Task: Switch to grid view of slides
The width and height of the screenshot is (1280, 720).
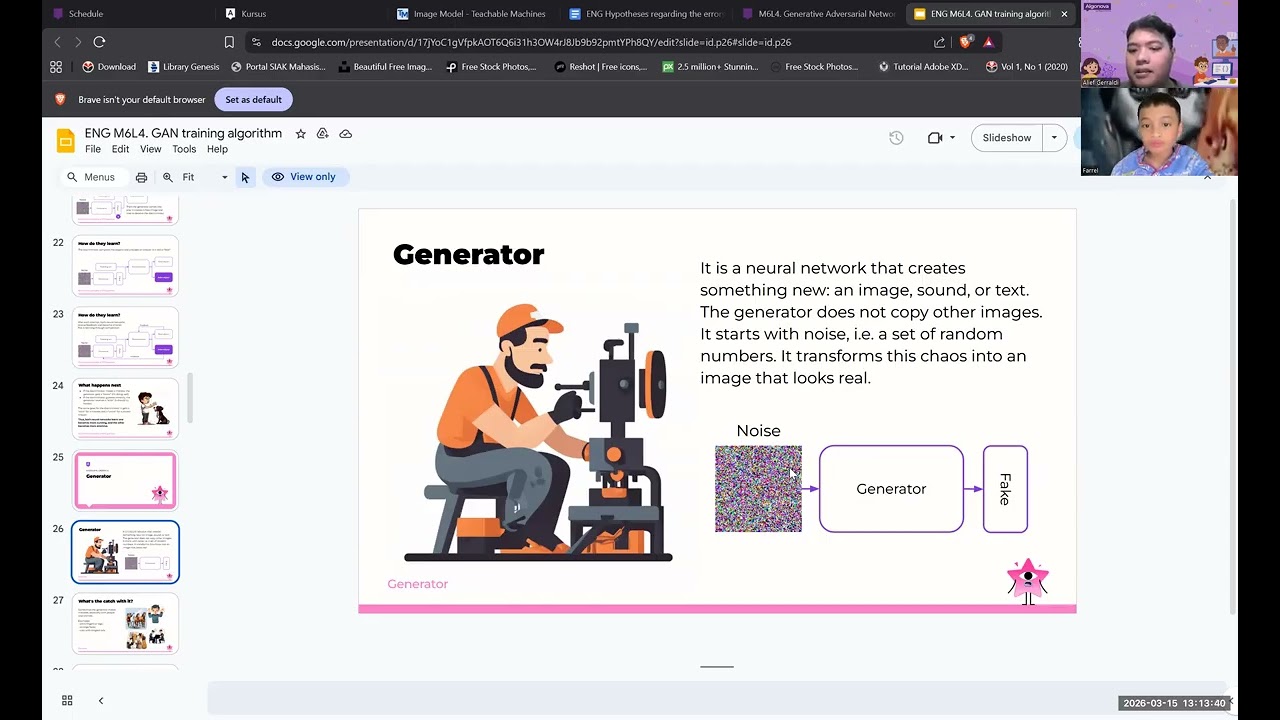Action: [67, 701]
